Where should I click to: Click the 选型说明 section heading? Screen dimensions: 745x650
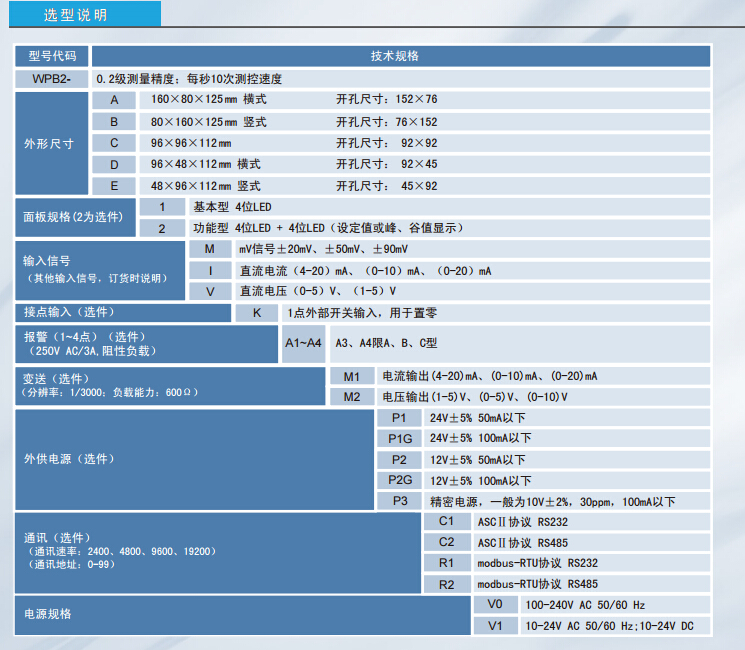[x=75, y=16]
